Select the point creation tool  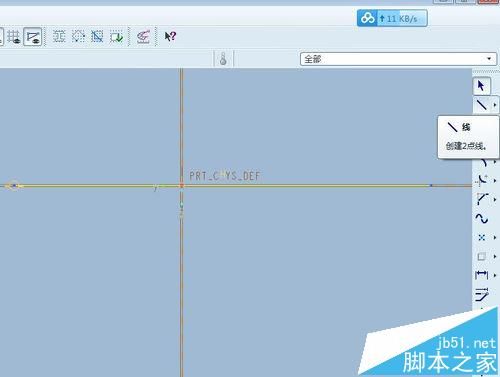click(482, 237)
